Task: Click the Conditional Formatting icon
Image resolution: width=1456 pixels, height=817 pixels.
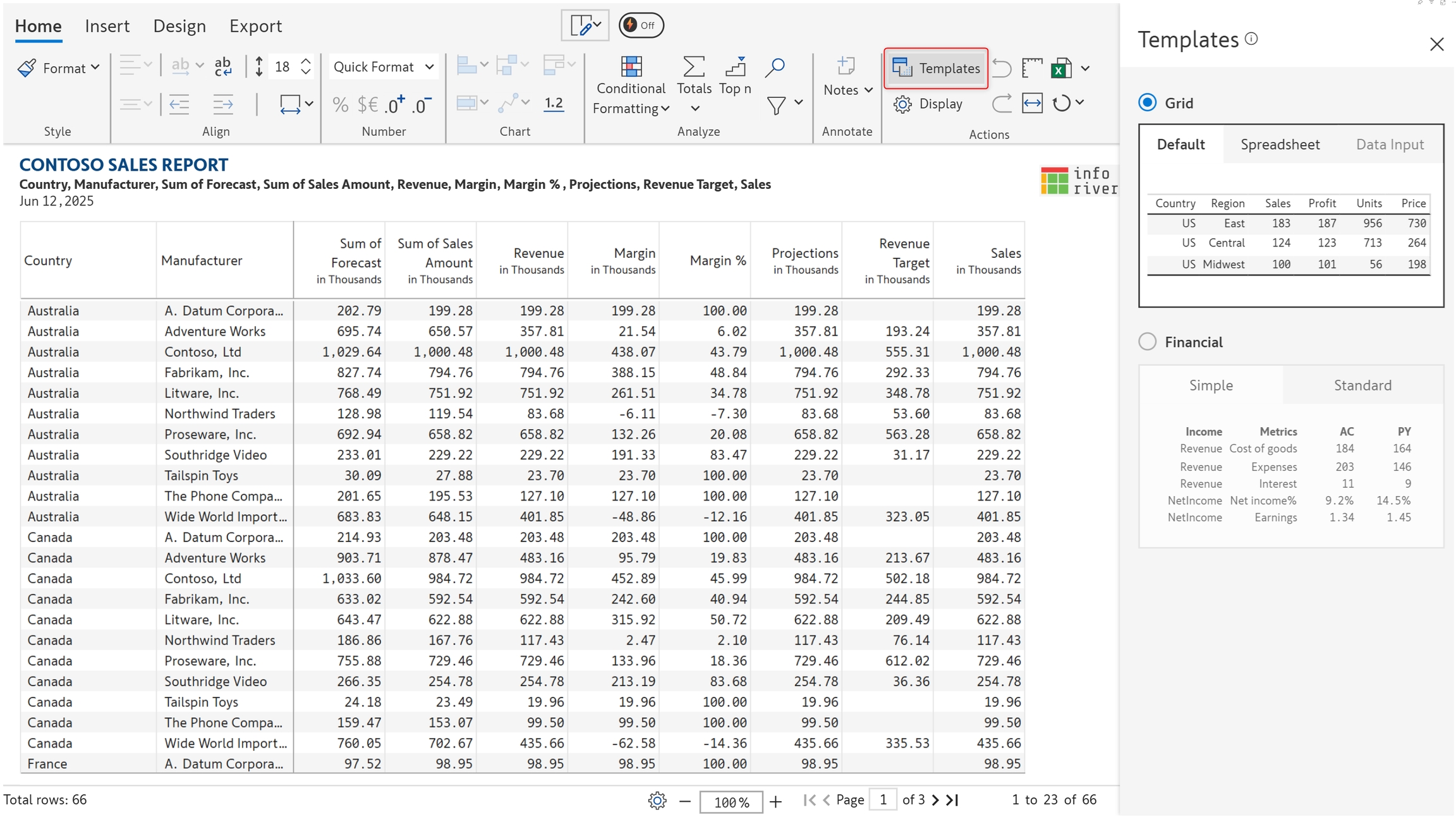Action: [631, 67]
